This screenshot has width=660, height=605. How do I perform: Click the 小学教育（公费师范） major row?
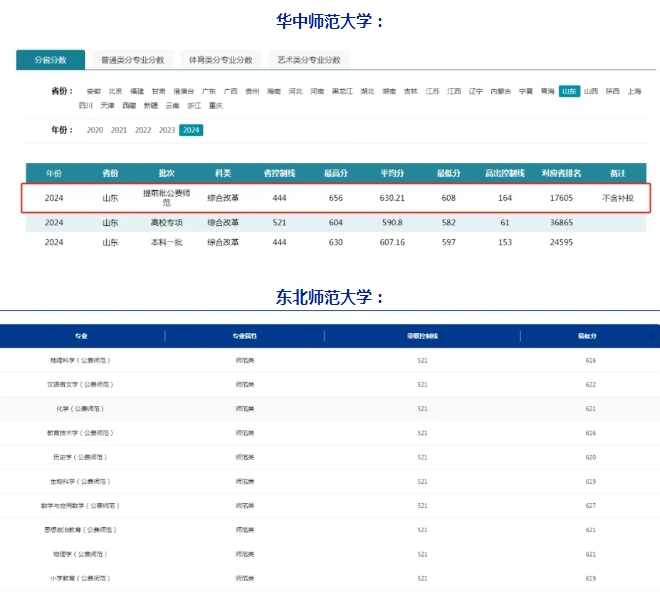coord(330,578)
